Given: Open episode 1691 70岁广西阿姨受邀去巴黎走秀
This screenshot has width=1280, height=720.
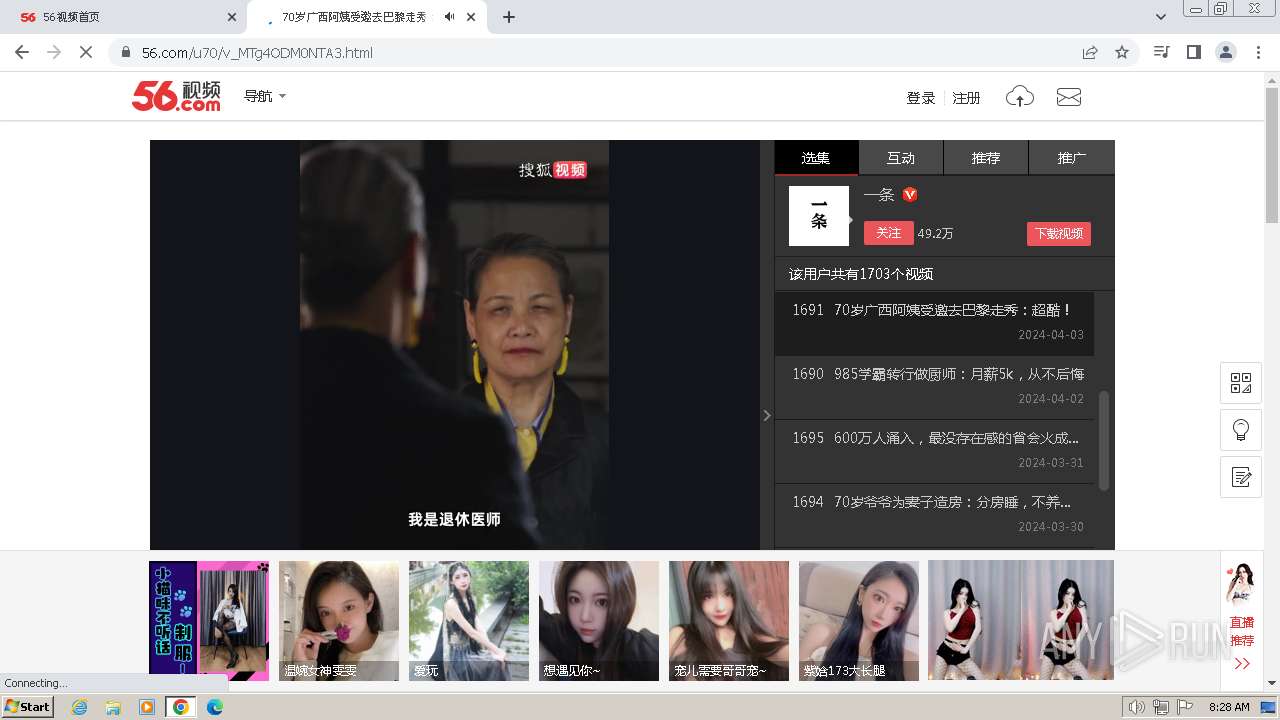Looking at the screenshot, I should coord(934,323).
